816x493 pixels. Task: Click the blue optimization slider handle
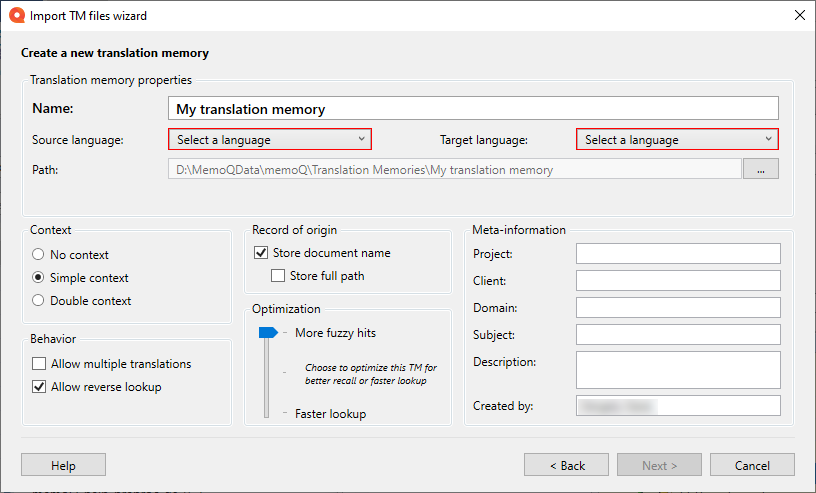pyautogui.click(x=268, y=332)
